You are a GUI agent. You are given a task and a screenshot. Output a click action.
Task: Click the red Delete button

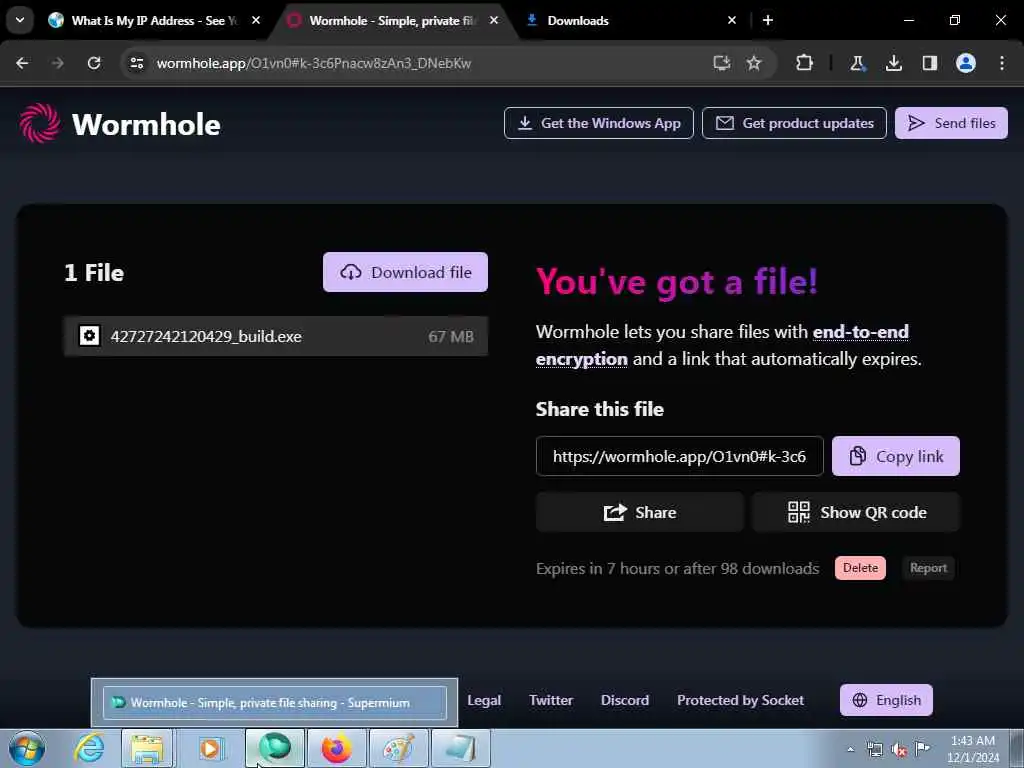click(x=860, y=568)
